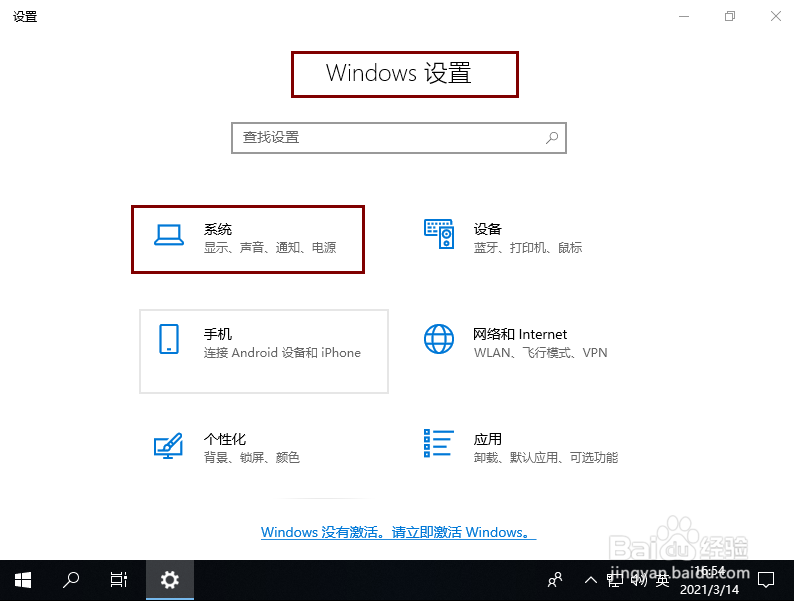Open Task View on the taskbar
Viewport: 794px width, 601px height.
119,580
